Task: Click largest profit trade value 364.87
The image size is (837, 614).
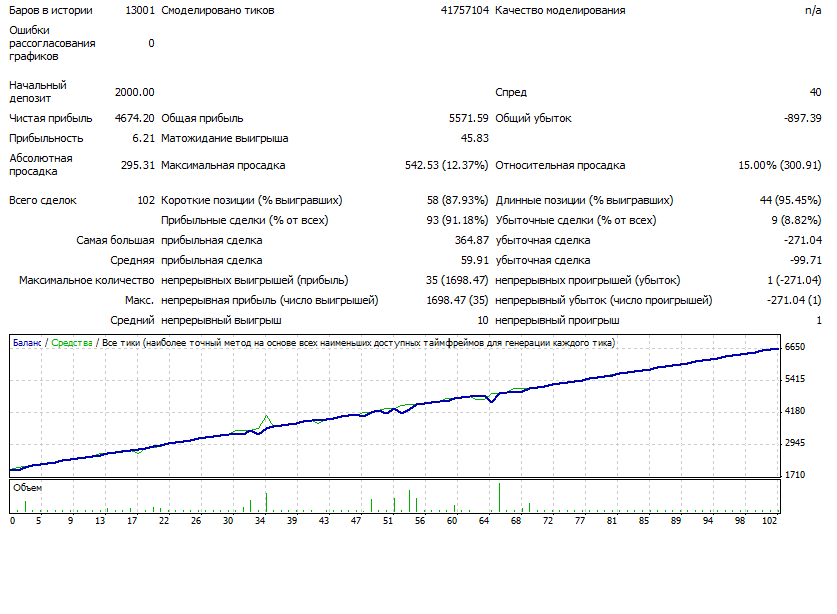Action: 471,240
